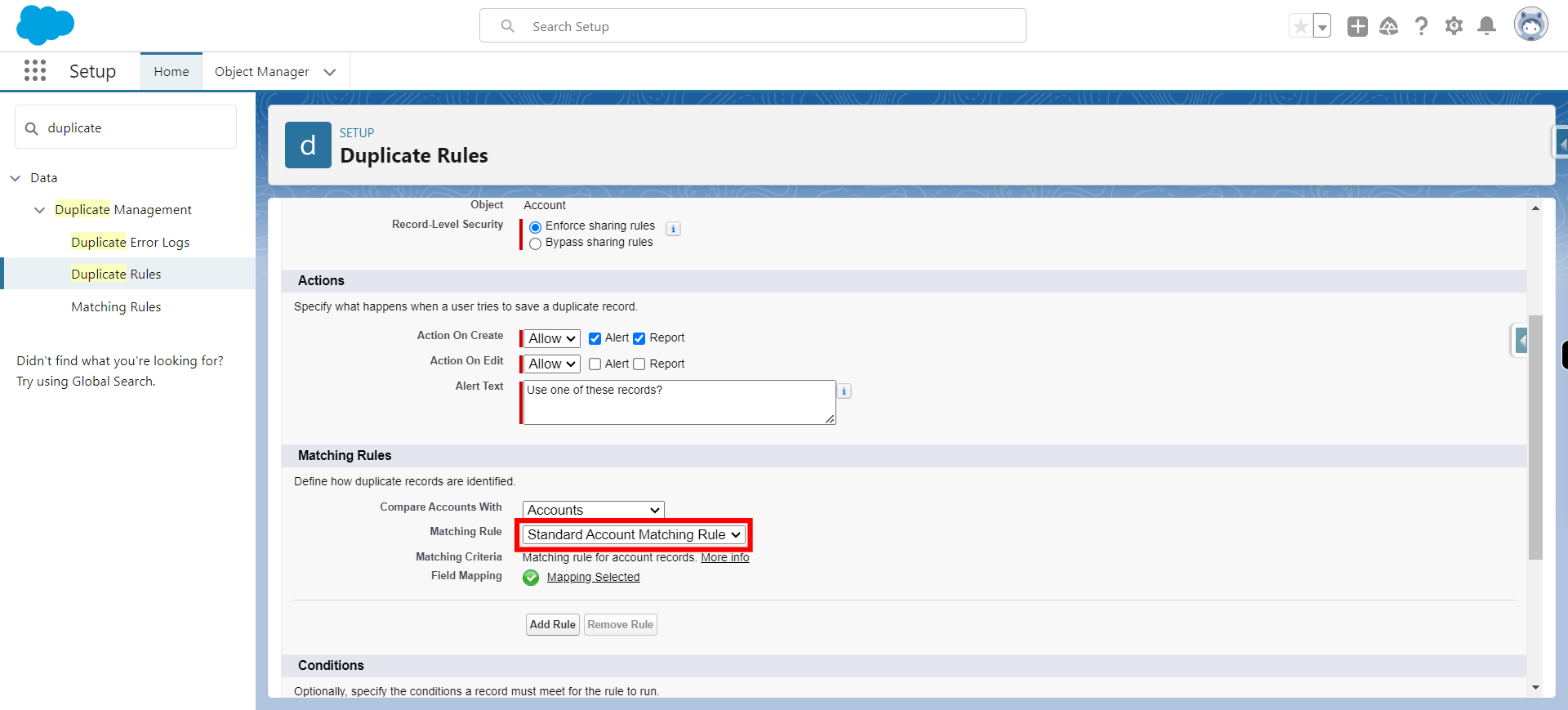Open Matching Rules in sidebar
This screenshot has width=1568, height=710.
116,306
